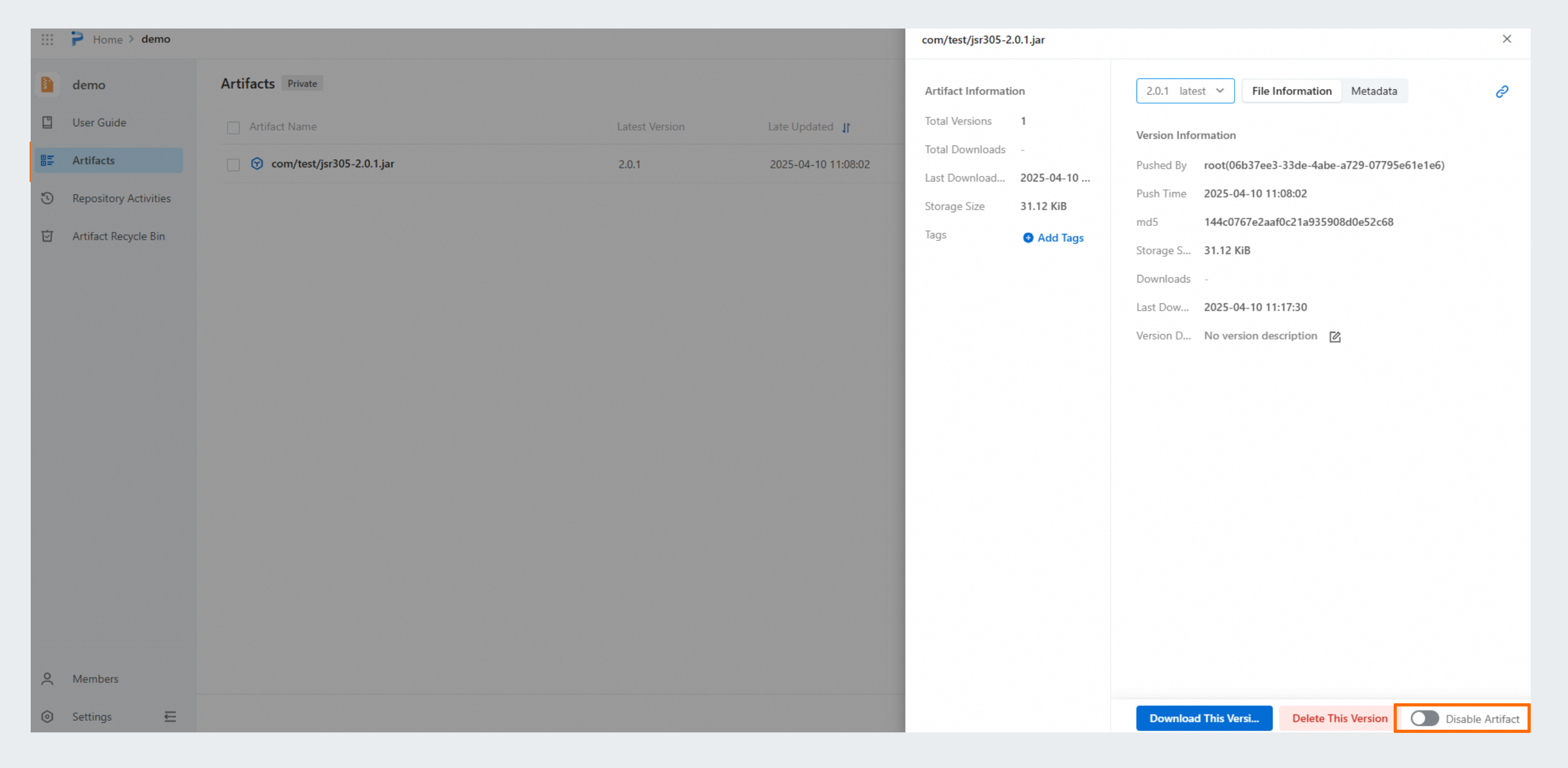
Task: Check the select-all artifacts header checkbox
Action: [x=233, y=127]
